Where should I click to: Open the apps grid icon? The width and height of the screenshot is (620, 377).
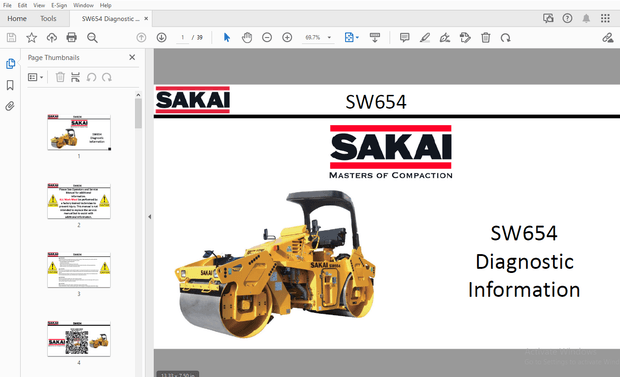coord(605,18)
